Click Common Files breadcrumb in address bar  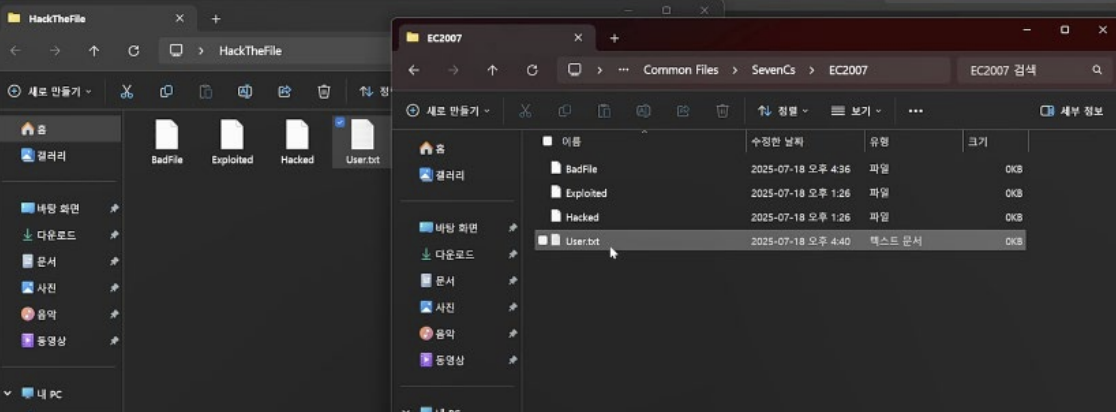[x=680, y=70]
